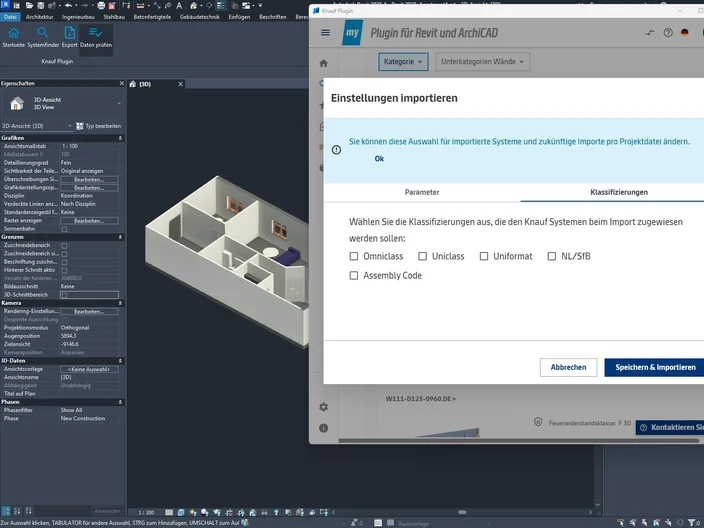Click the 1 : 100 scale in view control bar

146,512
